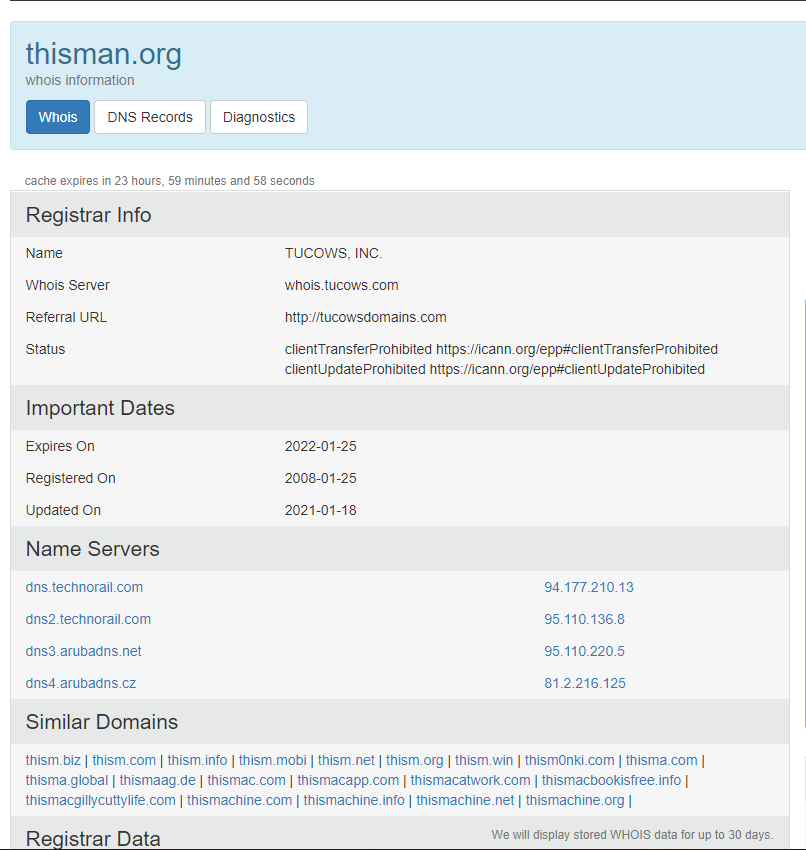Open IP address 95.110.136.8
806x850 pixels.
coord(584,619)
